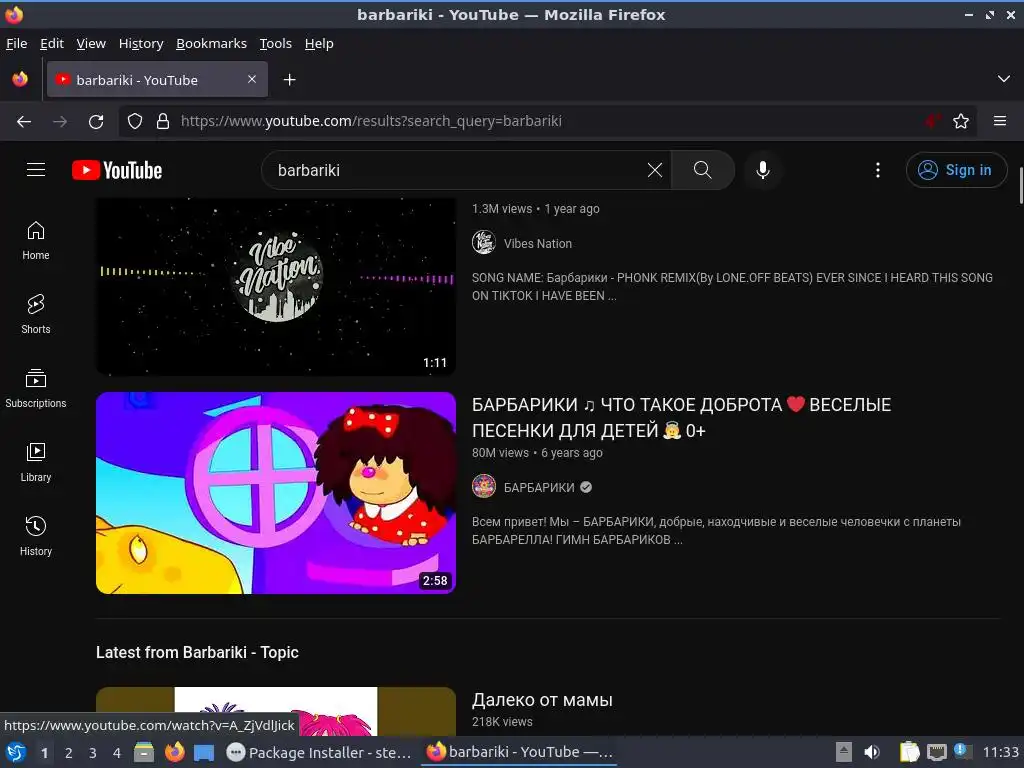Image resolution: width=1024 pixels, height=768 pixels.
Task: Switch to Package Installer taskbar window
Action: (319, 752)
